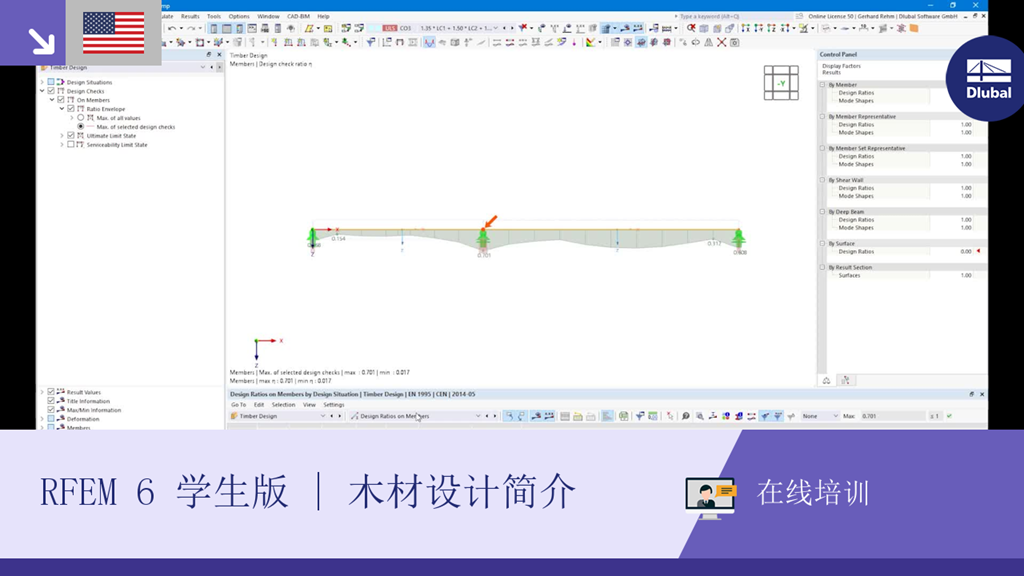Viewport: 1024px width, 576px height.
Task: Open the Help menu
Action: pos(323,16)
